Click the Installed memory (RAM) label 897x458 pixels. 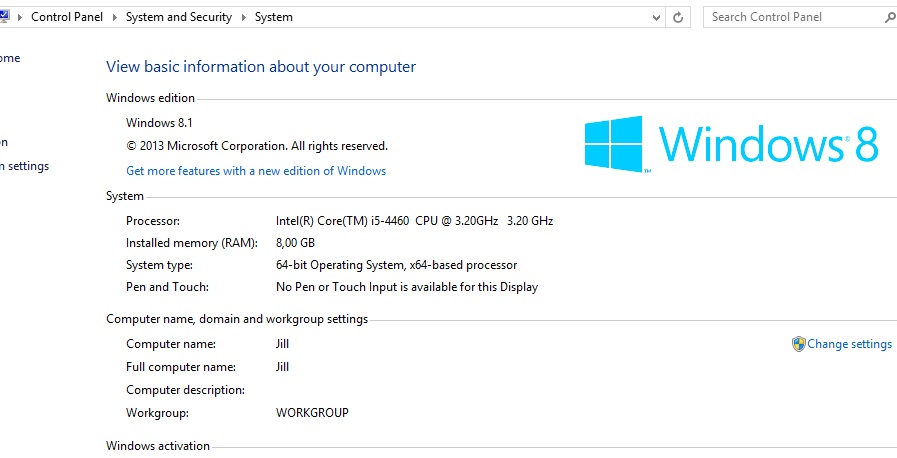click(x=192, y=243)
